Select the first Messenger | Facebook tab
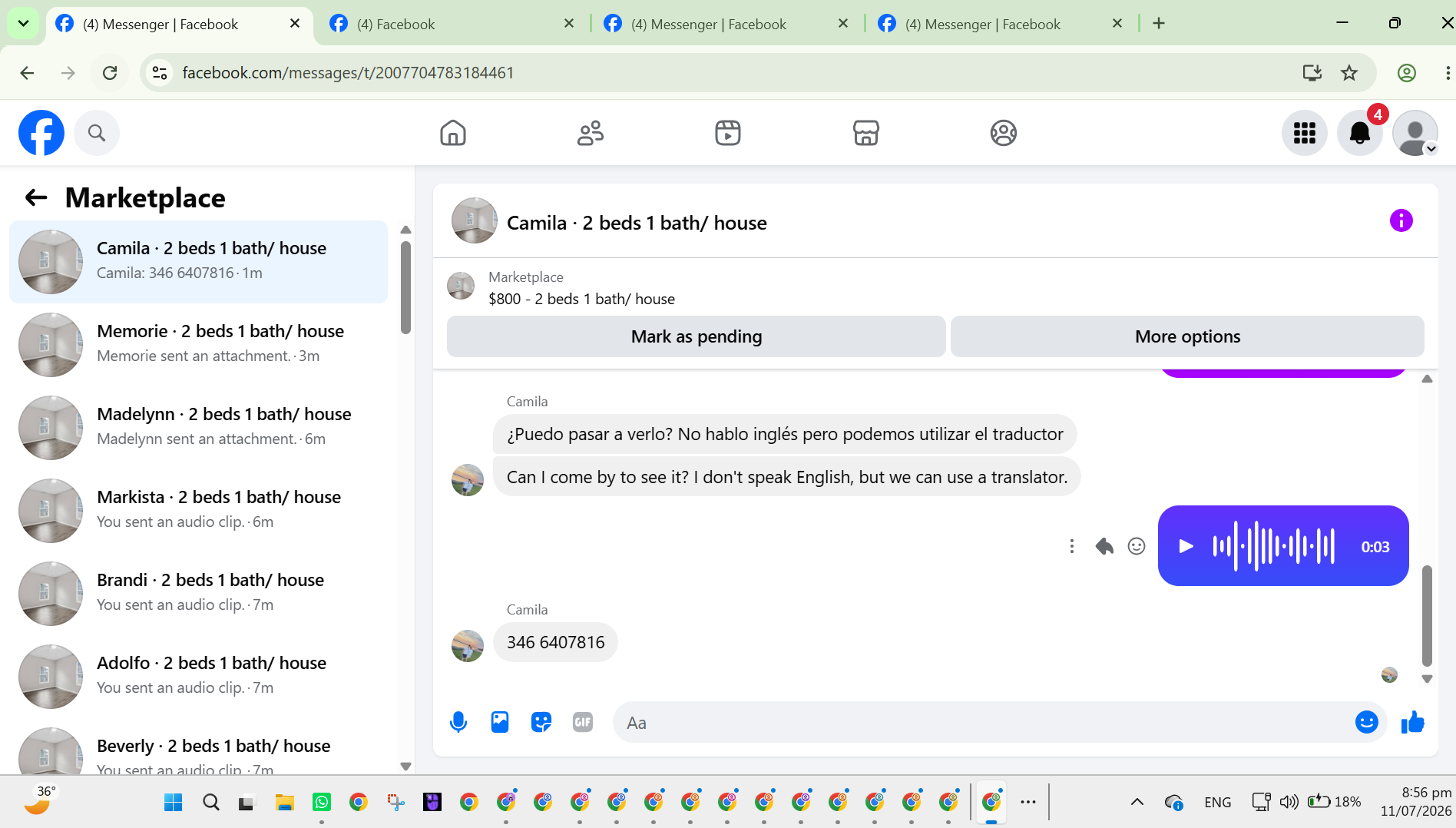Screen dimensions: 1456x828 (179, 24)
